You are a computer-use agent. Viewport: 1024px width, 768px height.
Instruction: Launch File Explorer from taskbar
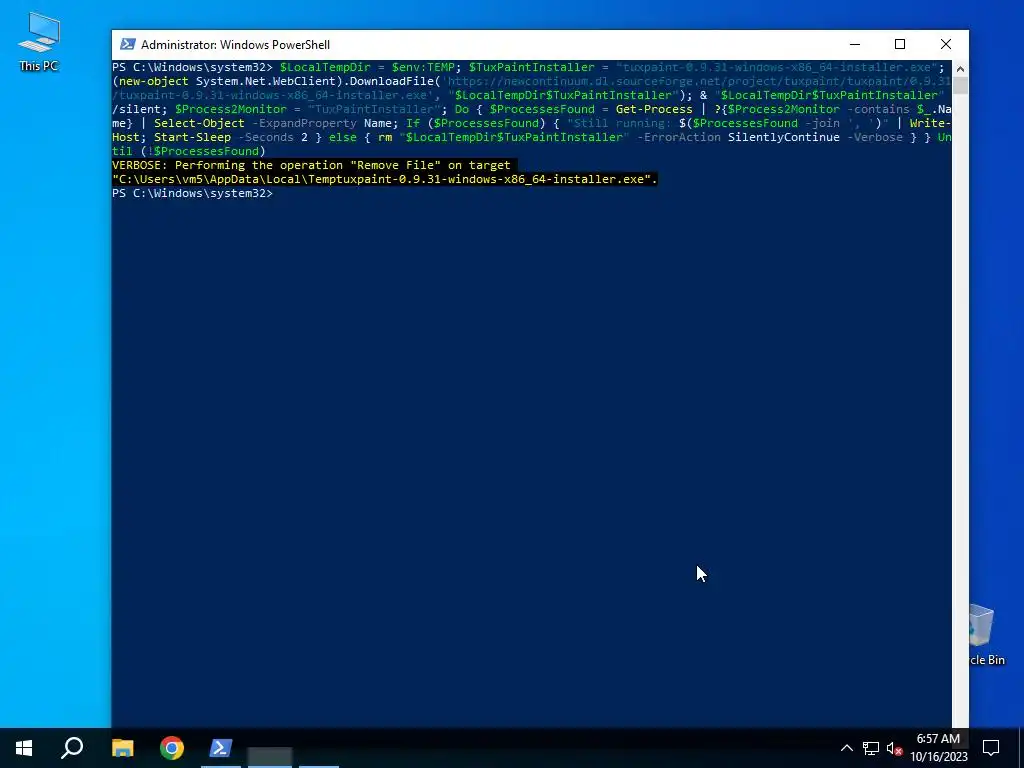[122, 748]
